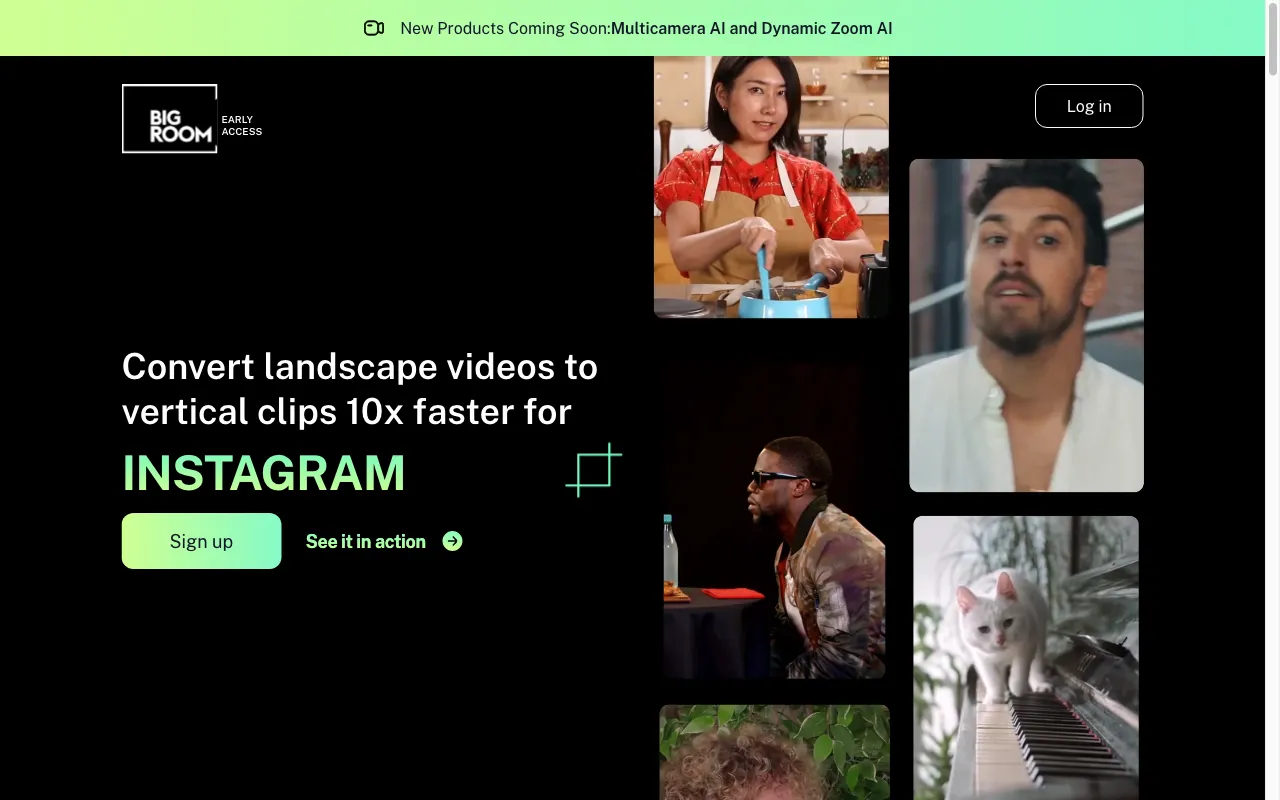Click the EARLY ACCESS label
Image resolution: width=1280 pixels, height=800 pixels.
tap(242, 125)
